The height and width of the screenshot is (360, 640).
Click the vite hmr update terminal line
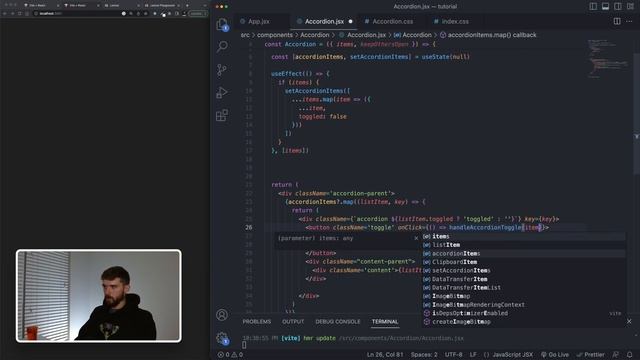[x=353, y=338]
